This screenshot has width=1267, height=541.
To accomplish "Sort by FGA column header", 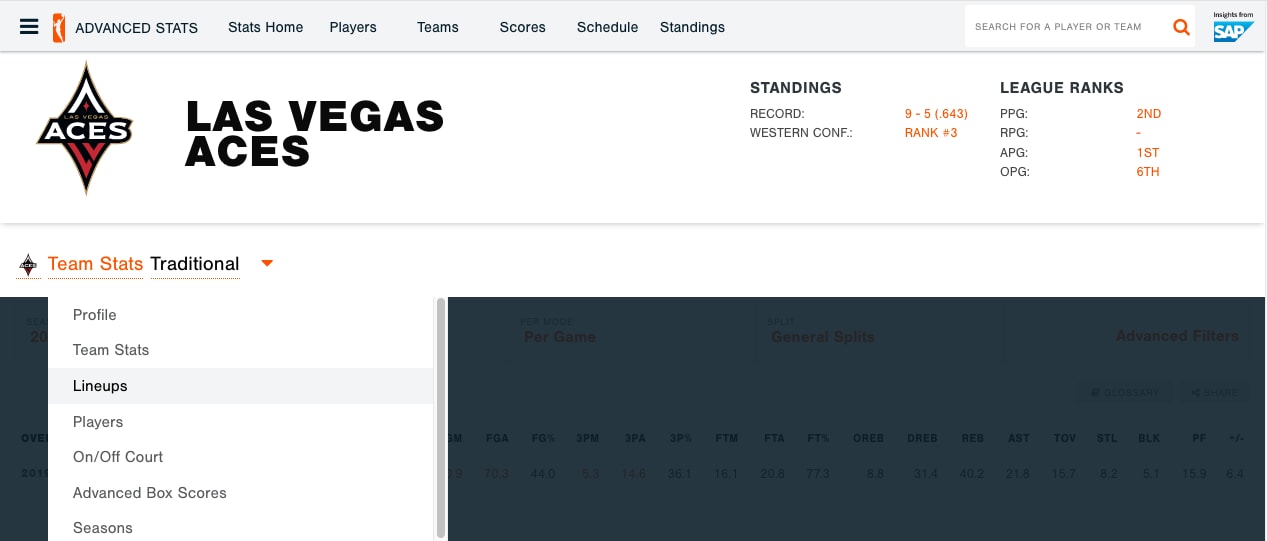I will [497, 438].
